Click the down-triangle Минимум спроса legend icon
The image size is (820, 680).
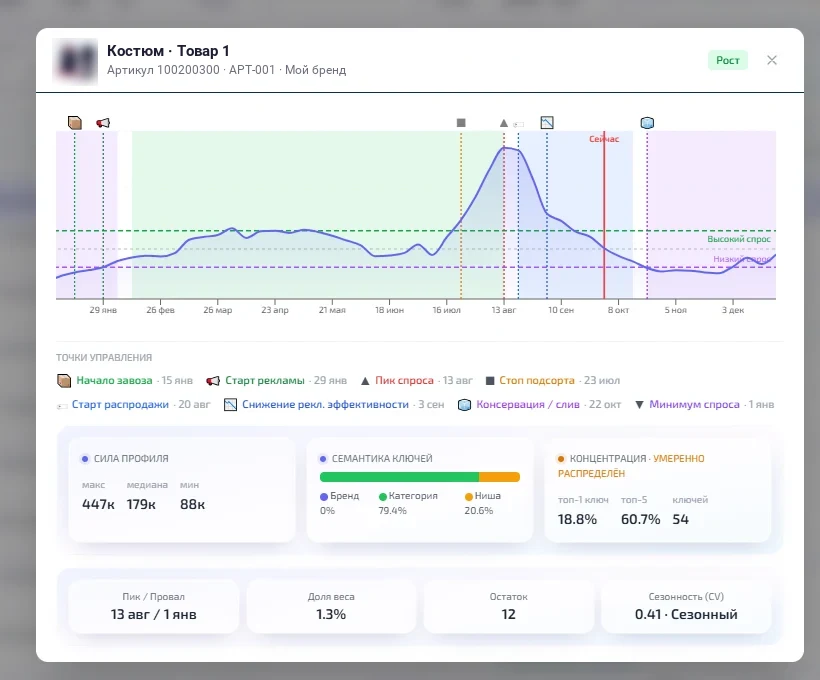click(639, 405)
